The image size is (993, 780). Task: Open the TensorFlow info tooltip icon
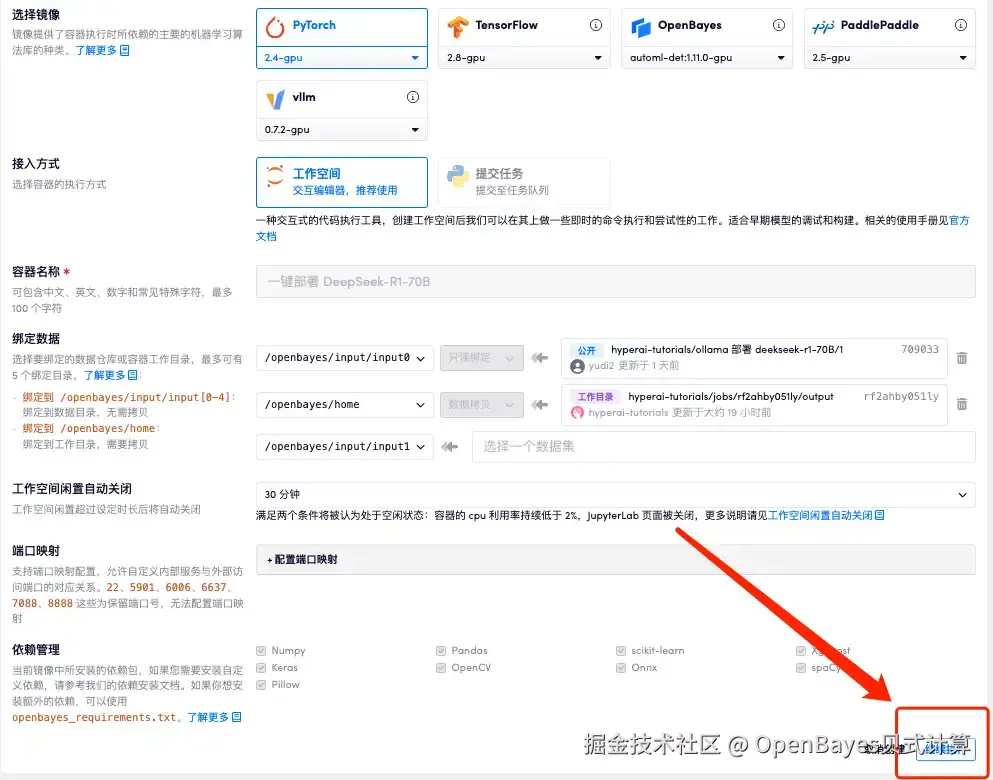tap(595, 25)
